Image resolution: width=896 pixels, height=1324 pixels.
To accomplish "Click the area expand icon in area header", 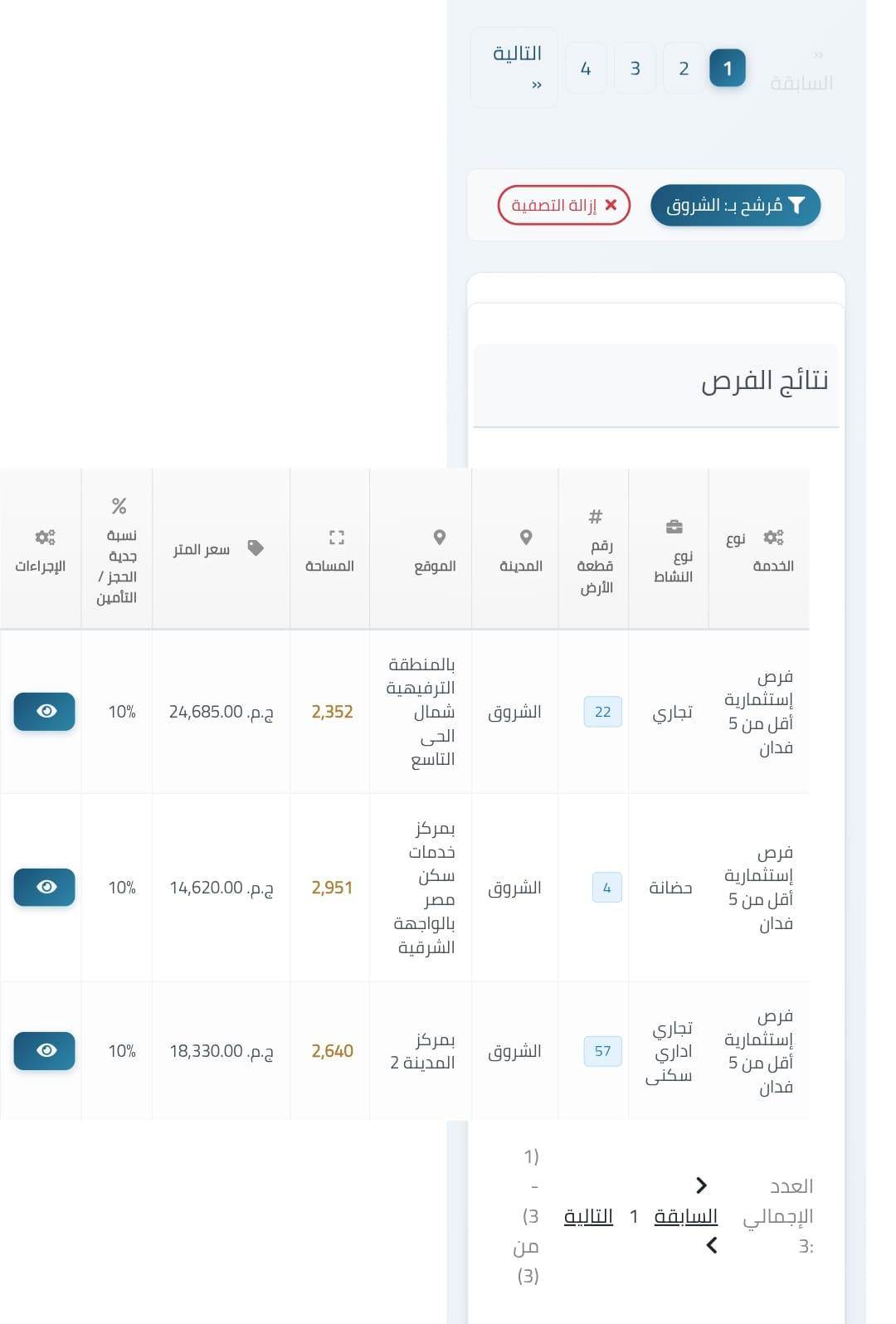I will [336, 537].
